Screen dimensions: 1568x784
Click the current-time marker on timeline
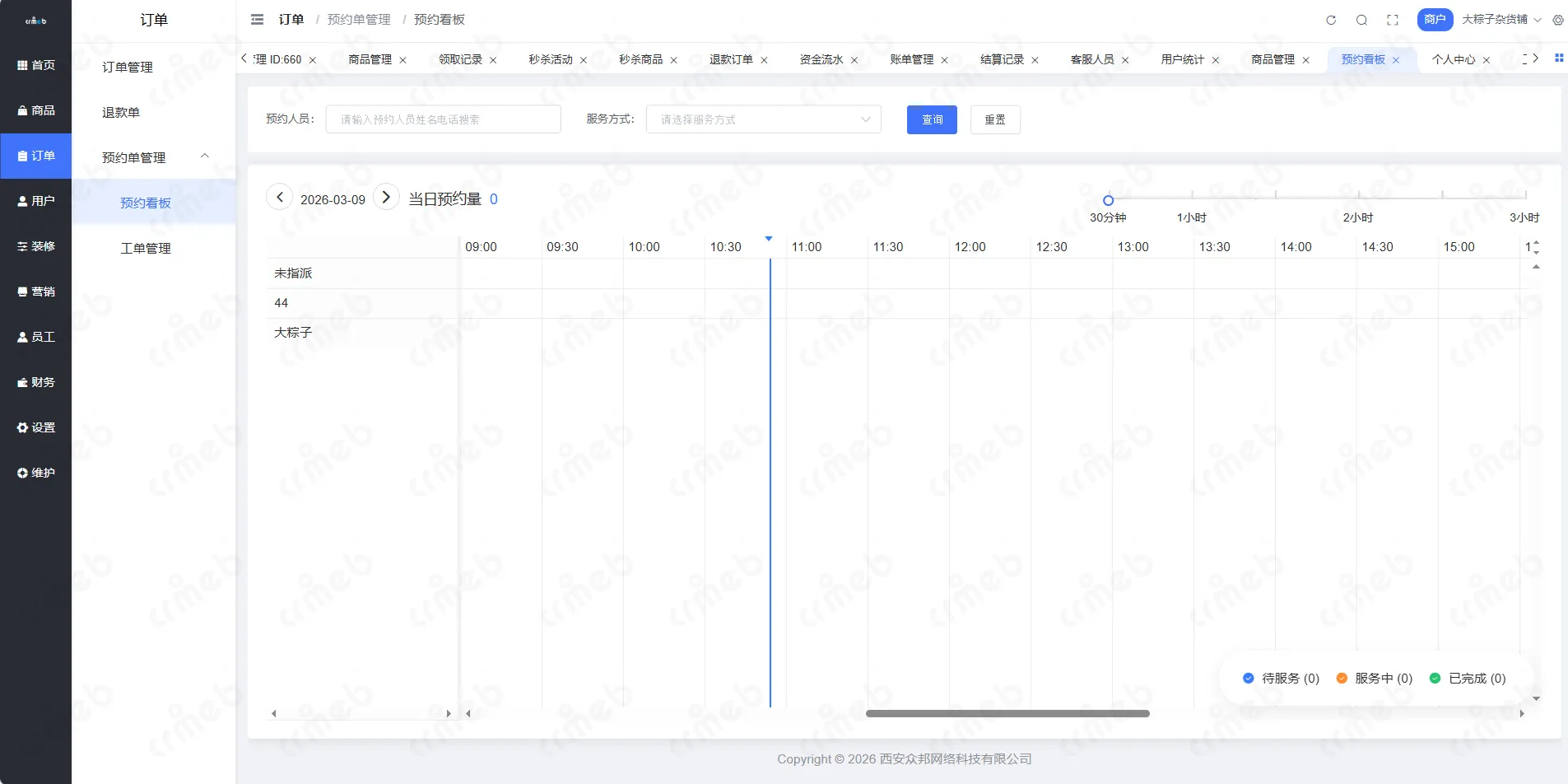coord(770,240)
